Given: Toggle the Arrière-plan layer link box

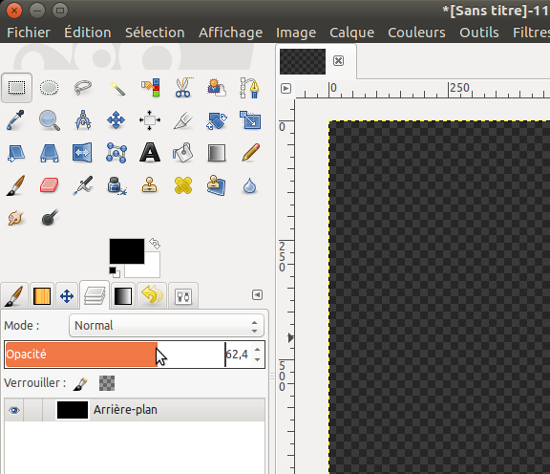Looking at the screenshot, I should coord(33,410).
